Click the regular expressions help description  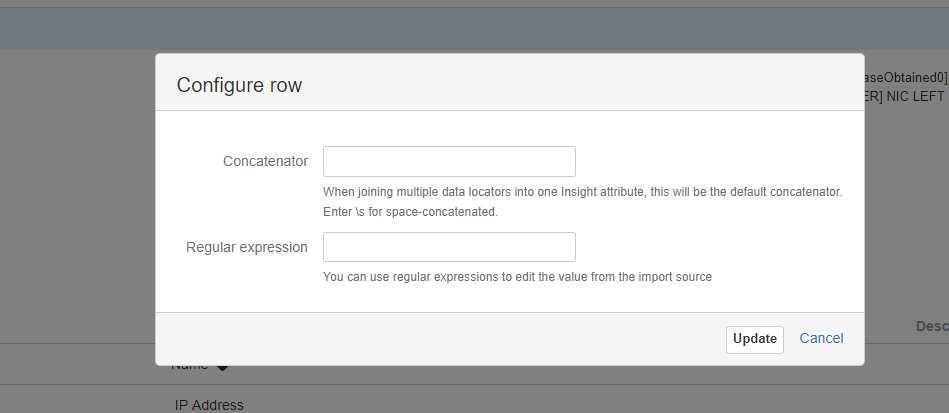tap(517, 277)
